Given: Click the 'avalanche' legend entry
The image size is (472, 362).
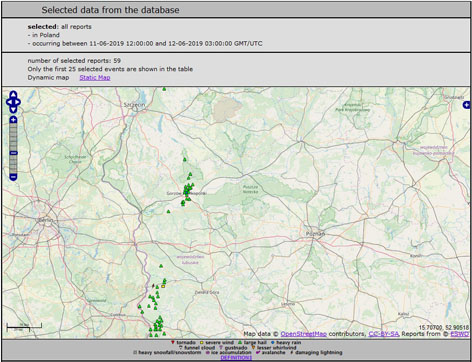Looking at the screenshot, I should [x=270, y=352].
